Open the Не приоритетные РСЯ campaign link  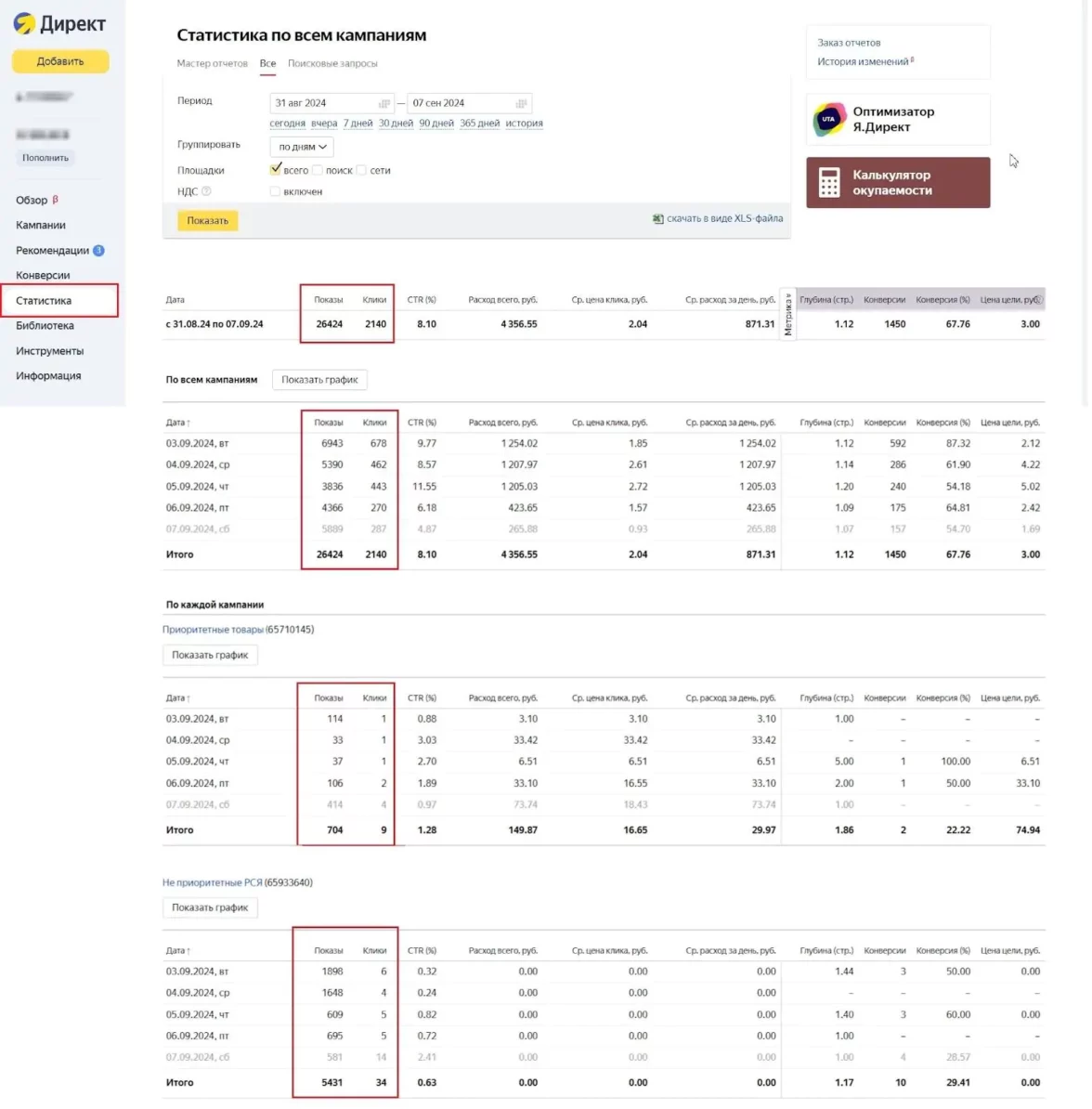pos(212,882)
